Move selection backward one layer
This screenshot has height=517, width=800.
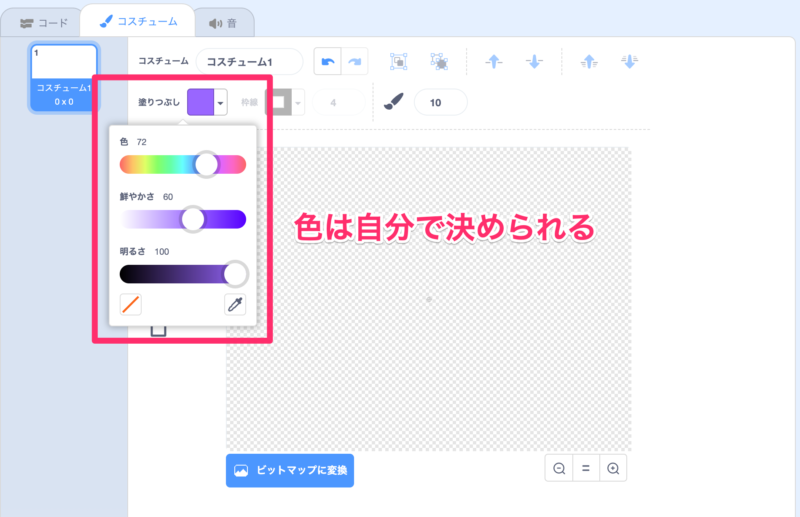tap(535, 62)
